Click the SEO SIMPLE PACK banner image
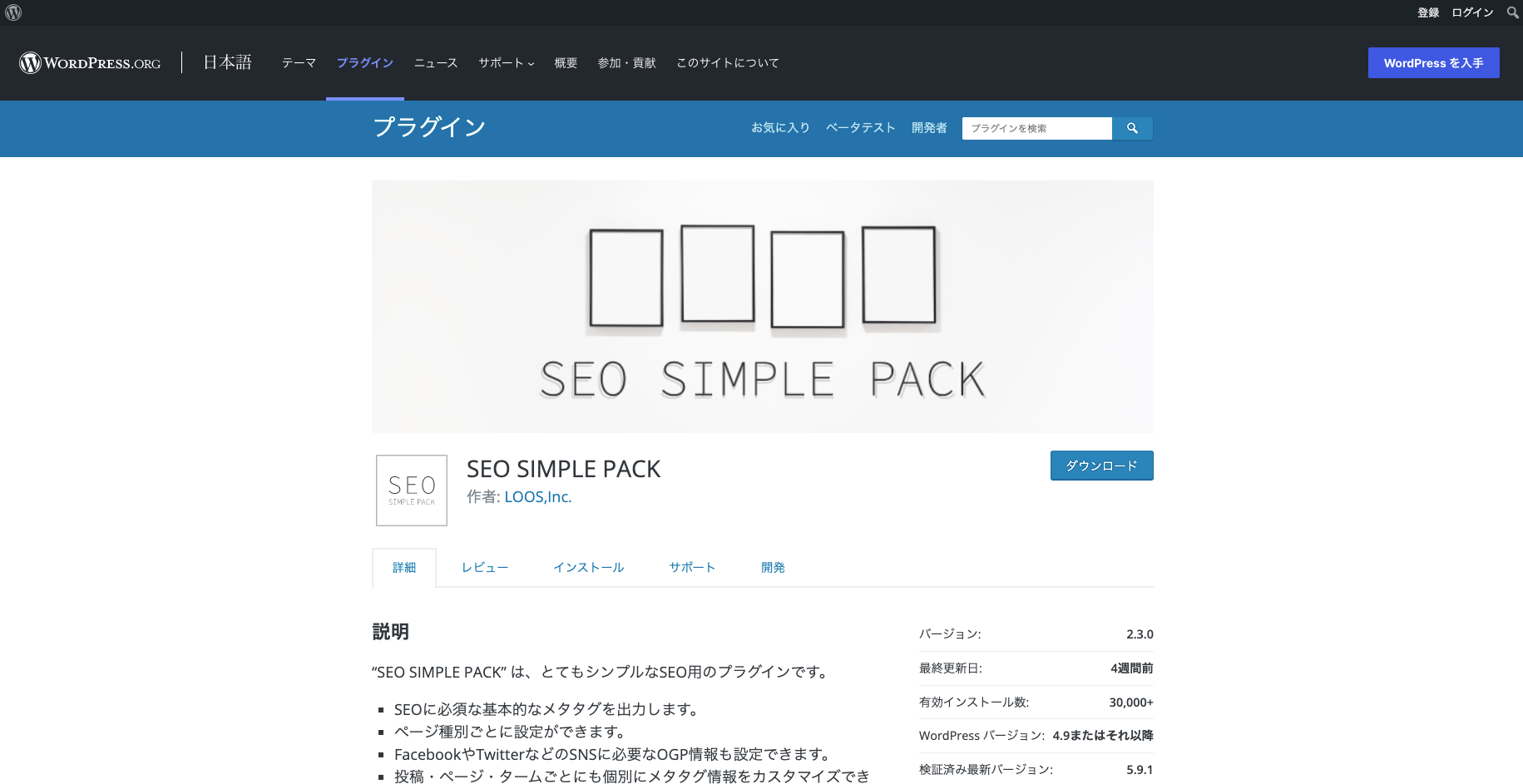This screenshot has height=784, width=1523. tap(762, 307)
